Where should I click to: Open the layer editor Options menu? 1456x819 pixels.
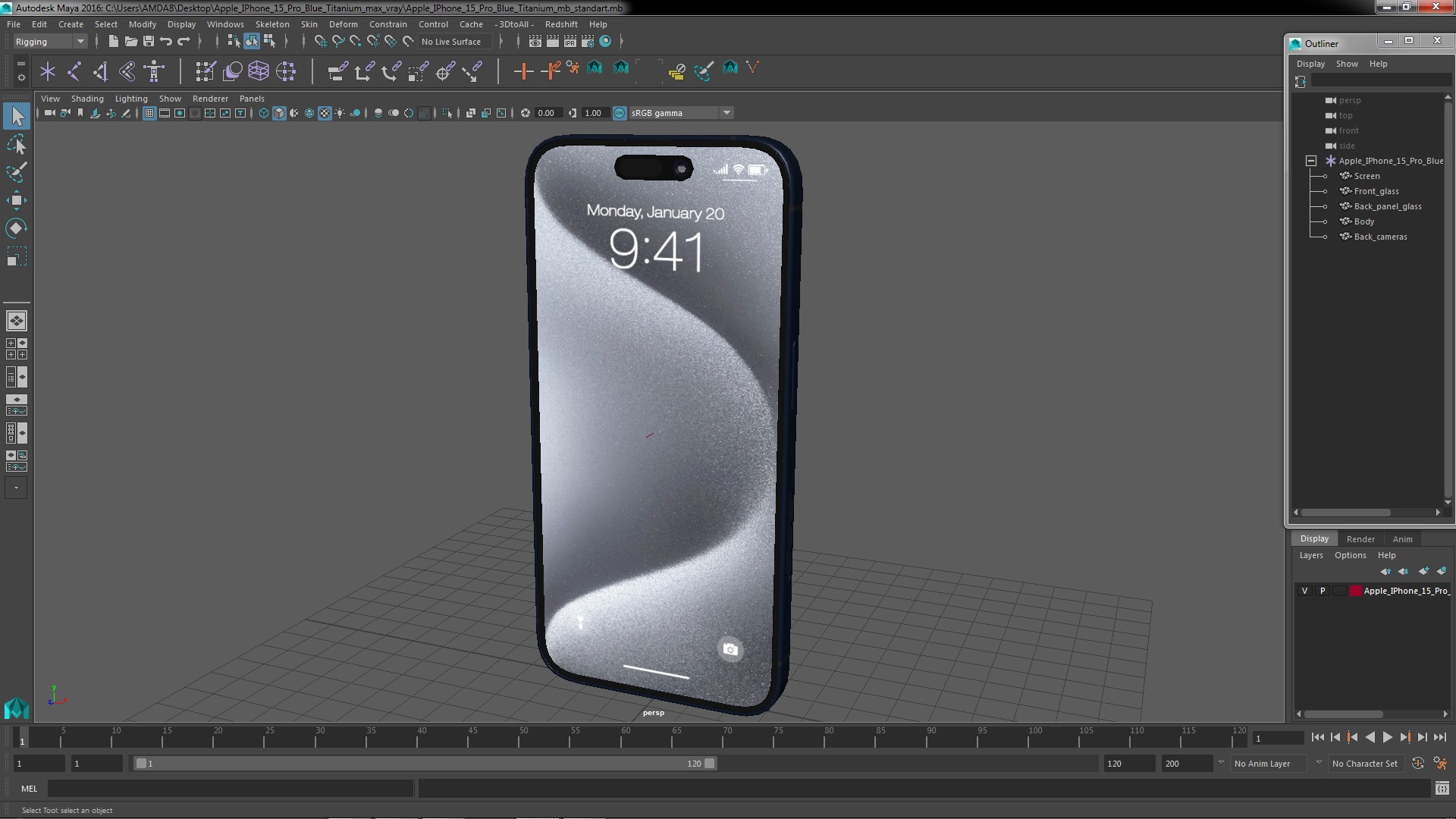pyautogui.click(x=1350, y=555)
